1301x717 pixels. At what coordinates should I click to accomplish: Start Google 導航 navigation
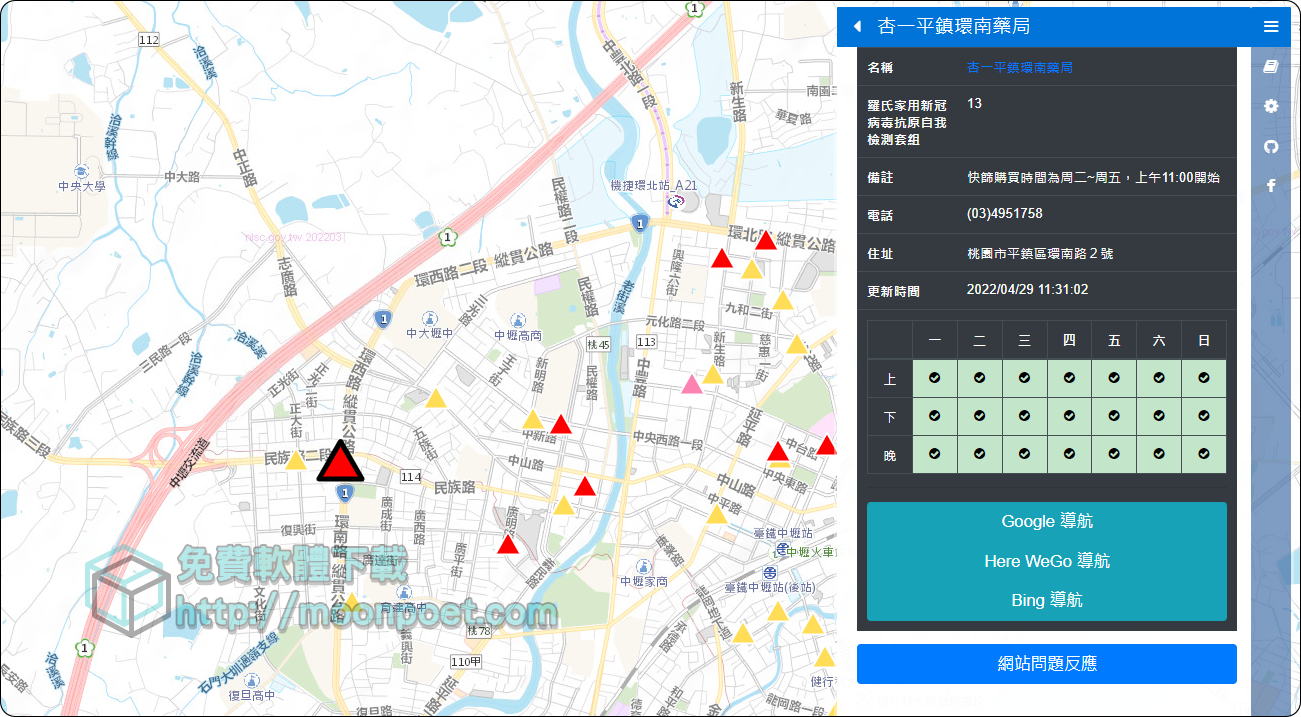(x=1046, y=521)
